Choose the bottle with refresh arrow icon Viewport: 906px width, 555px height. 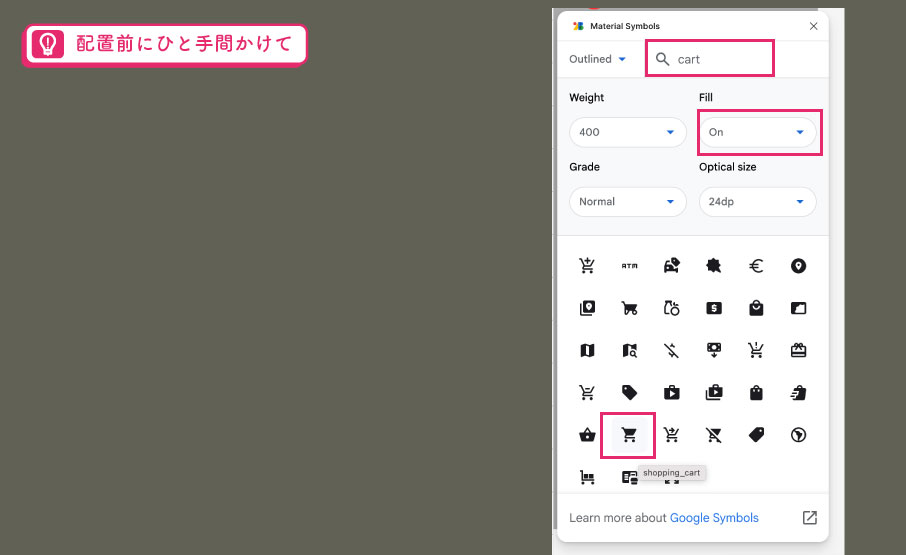click(671, 308)
